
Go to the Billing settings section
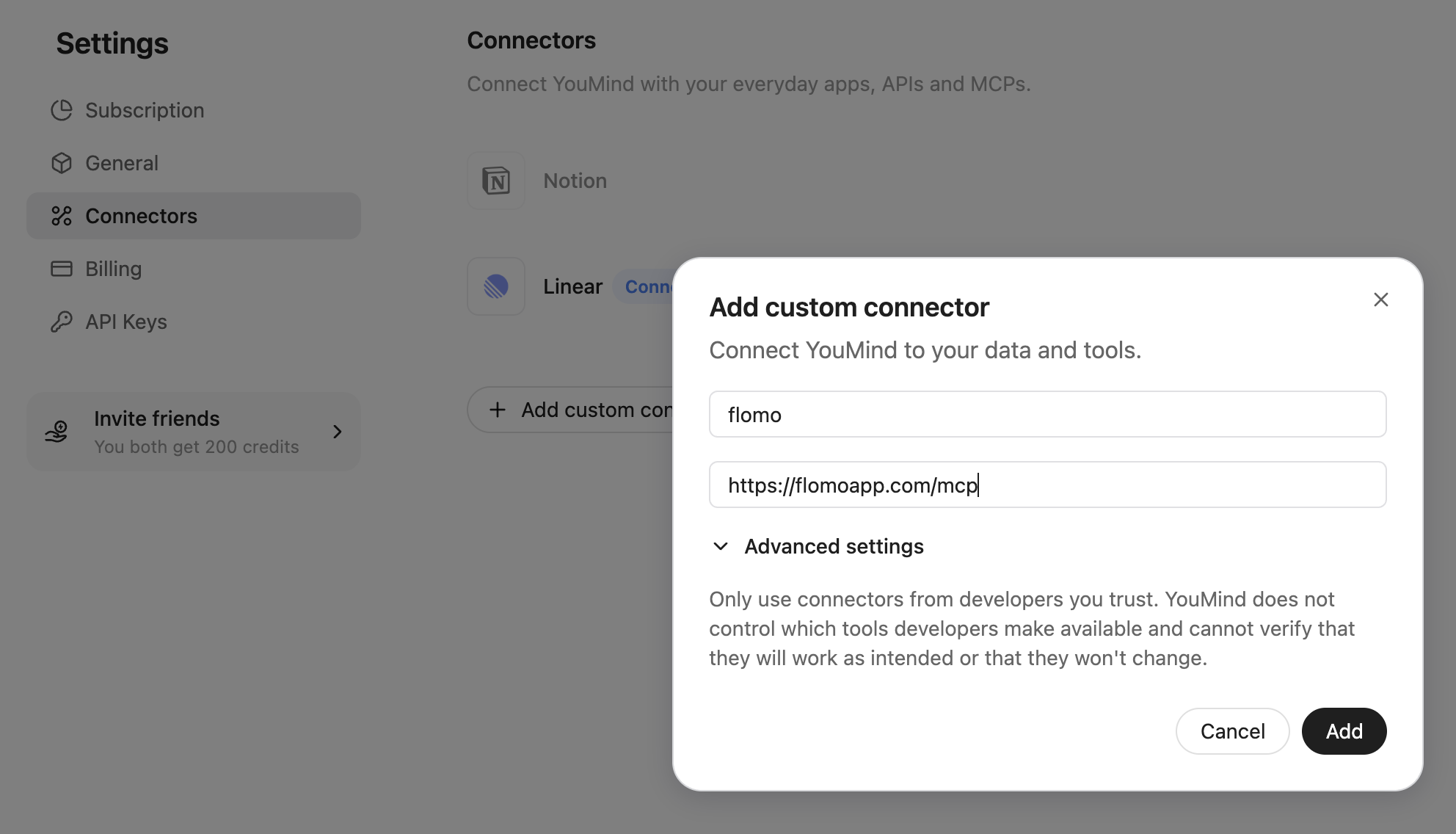(x=113, y=269)
